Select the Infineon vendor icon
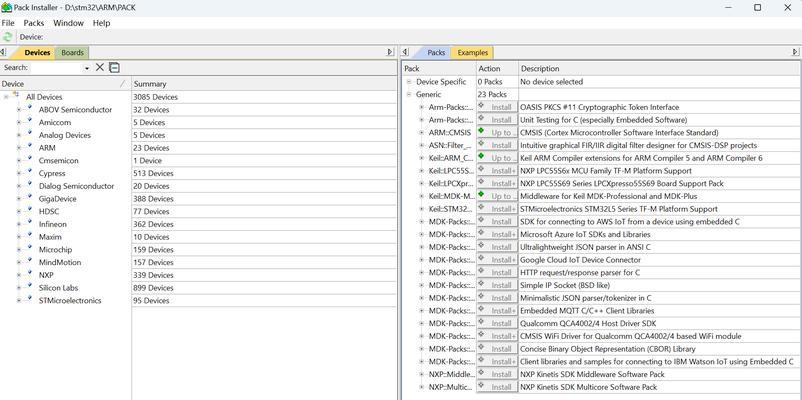The height and width of the screenshot is (400, 802). click(29, 224)
